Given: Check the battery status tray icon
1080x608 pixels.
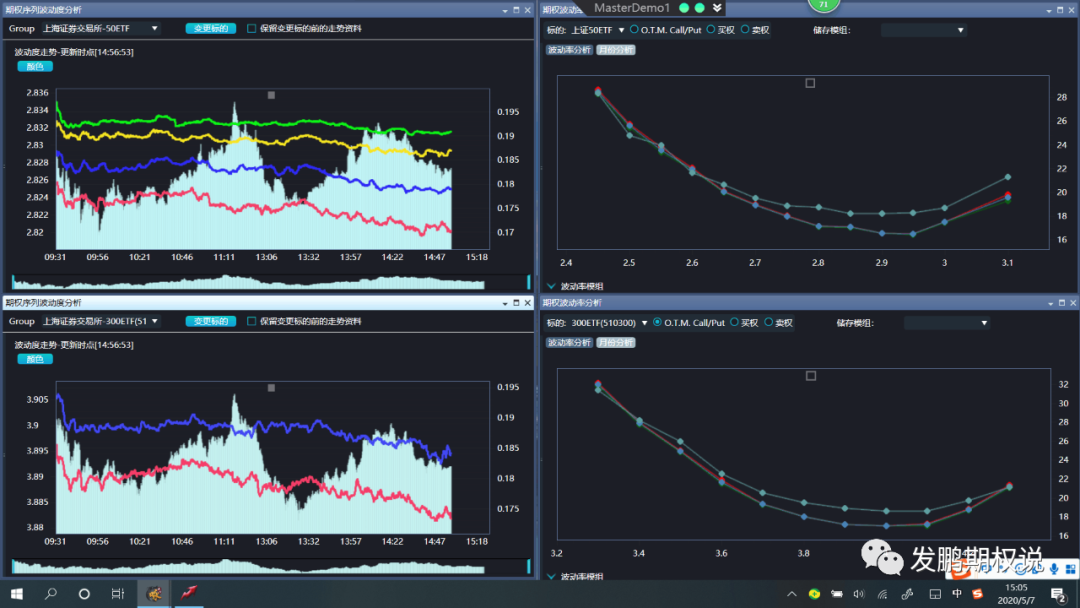Looking at the screenshot, I should (837, 594).
